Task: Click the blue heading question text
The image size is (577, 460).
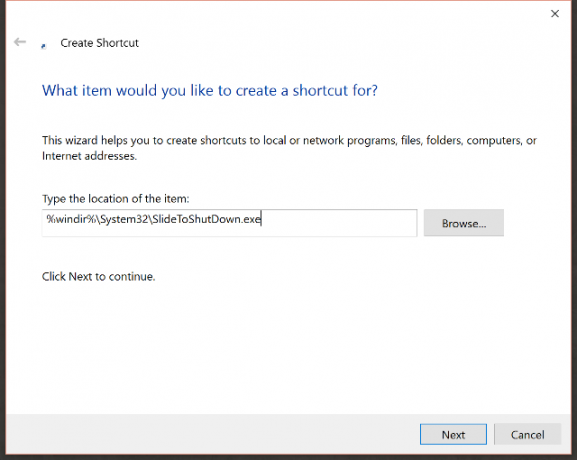Action: (x=210, y=91)
